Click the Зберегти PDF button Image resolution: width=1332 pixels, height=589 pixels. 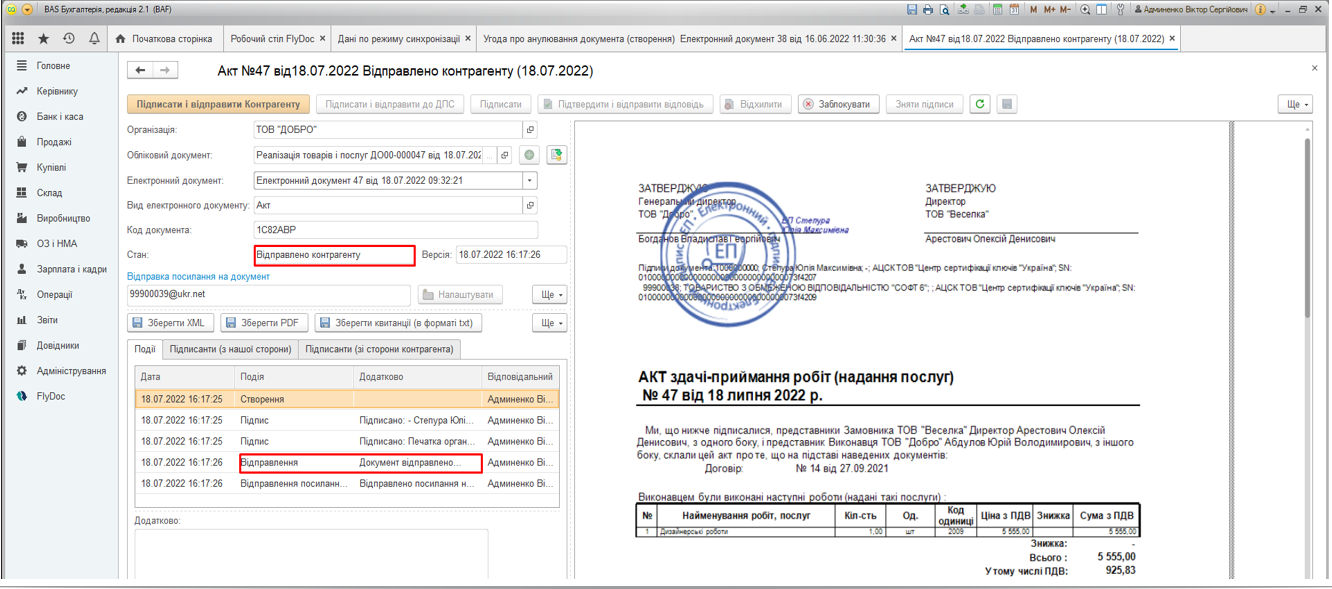(264, 323)
